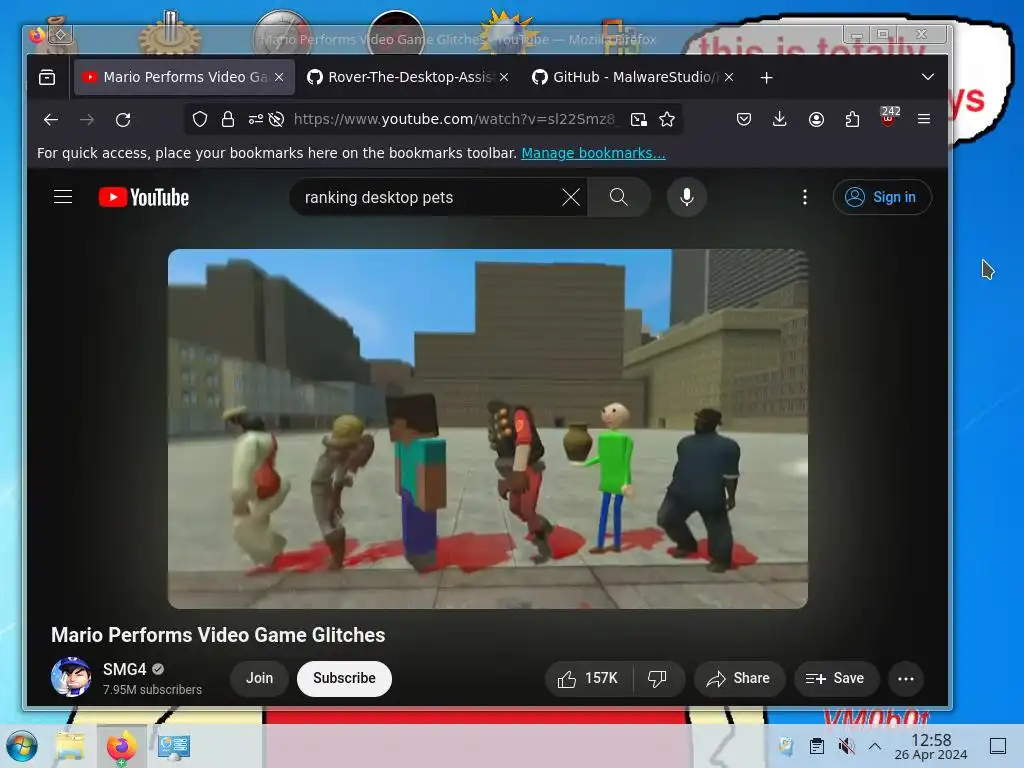This screenshot has width=1024, height=768.
Task: Reload the current YouTube page
Action: pos(123,120)
